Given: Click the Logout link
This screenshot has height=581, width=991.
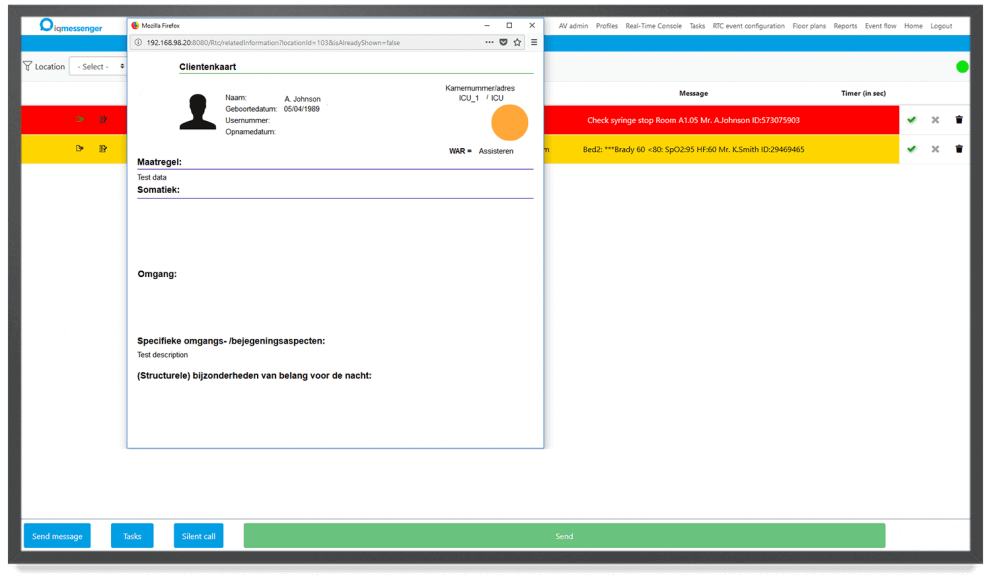Looking at the screenshot, I should click(941, 26).
